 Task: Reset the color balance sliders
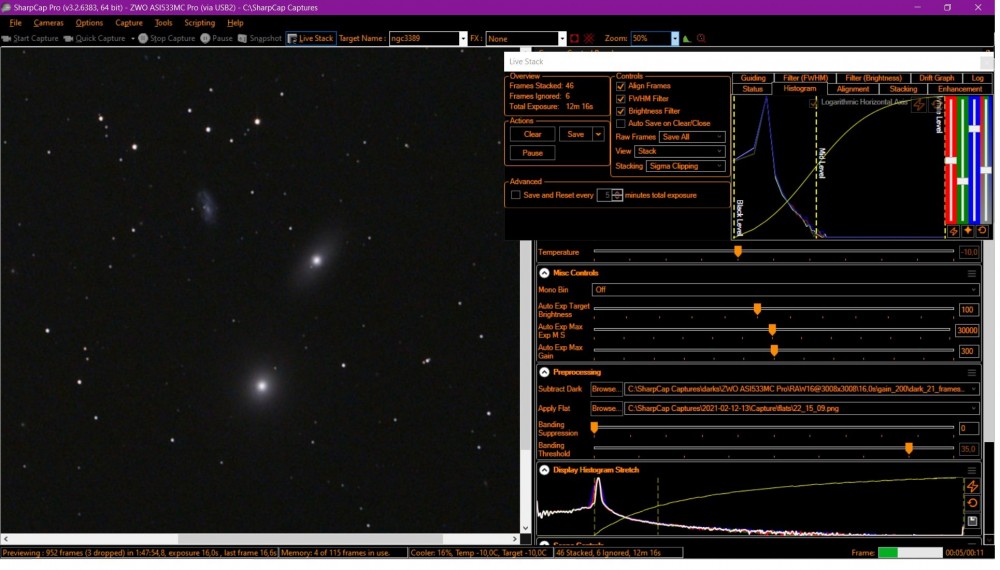point(982,231)
